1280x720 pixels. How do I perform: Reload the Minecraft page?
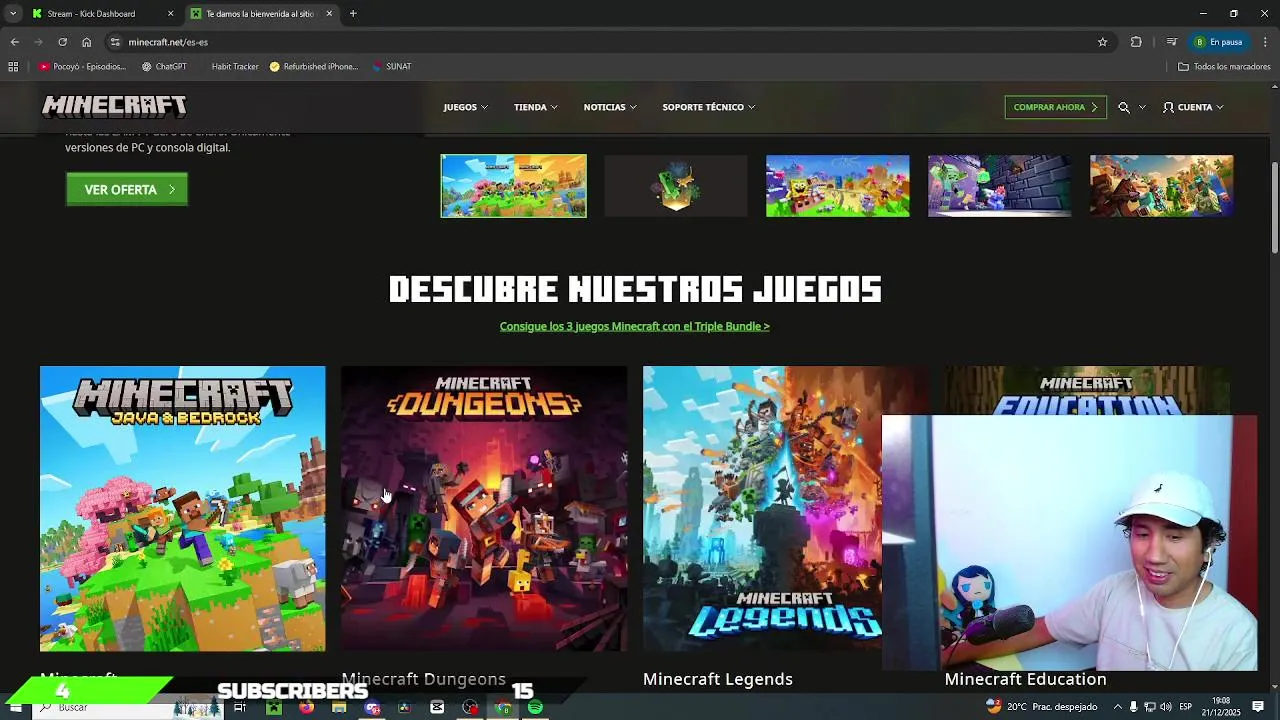(x=62, y=42)
